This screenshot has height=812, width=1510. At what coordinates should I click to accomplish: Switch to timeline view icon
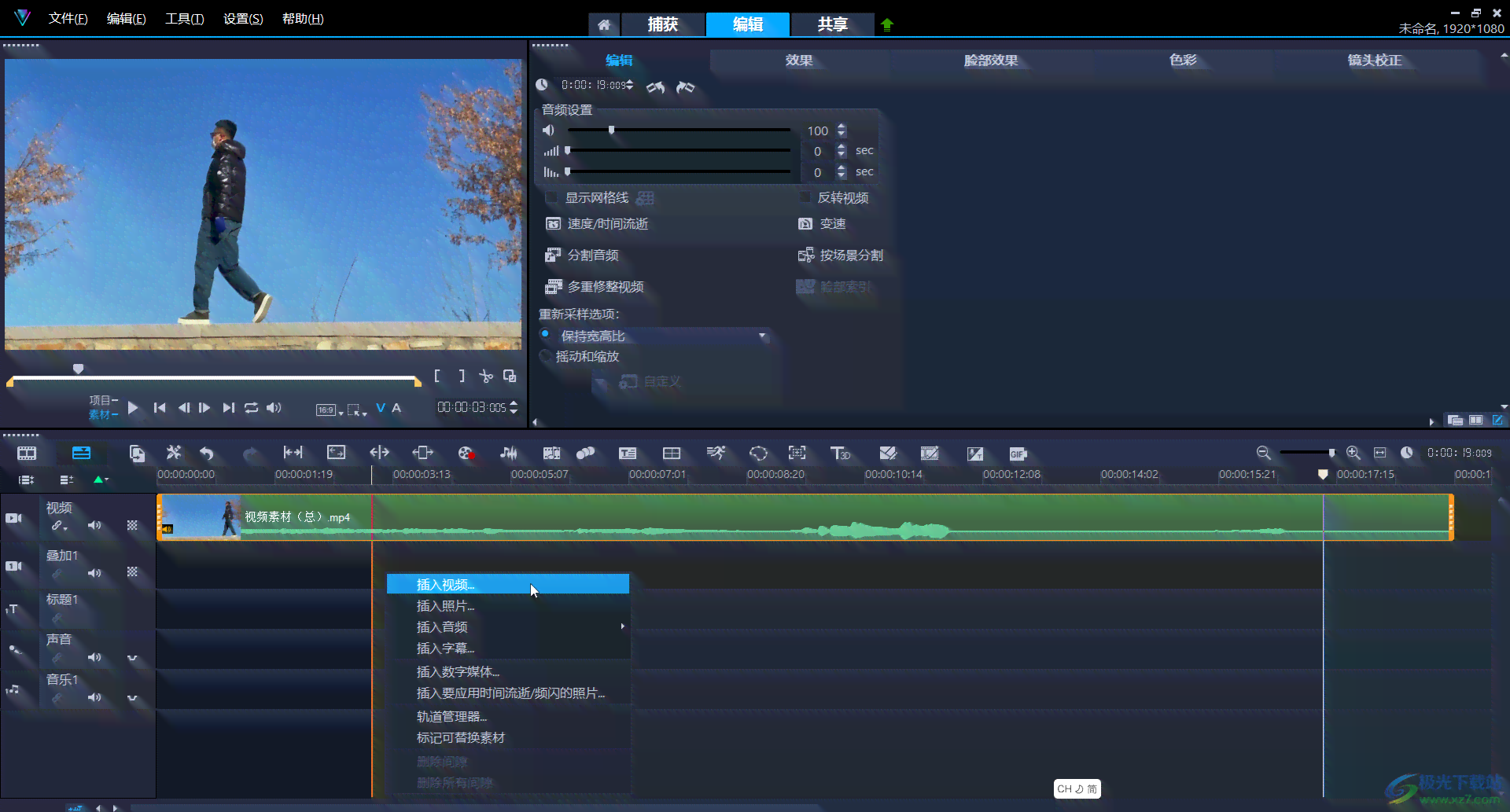pyautogui.click(x=81, y=454)
